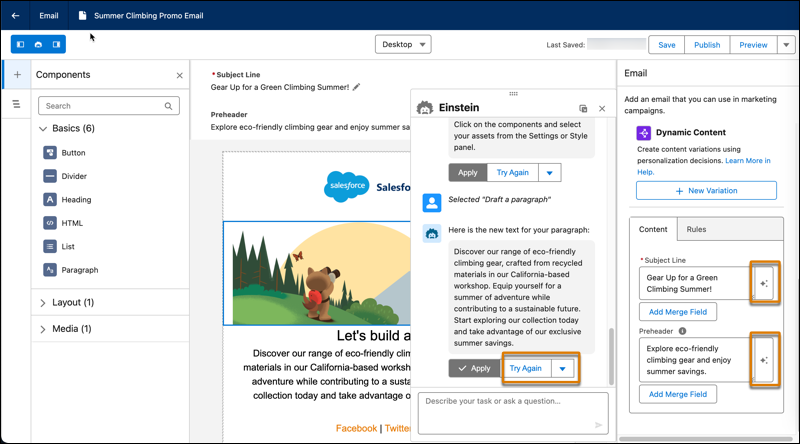
Task: Click Add Merge Field under Subject Line
Action: pos(678,312)
